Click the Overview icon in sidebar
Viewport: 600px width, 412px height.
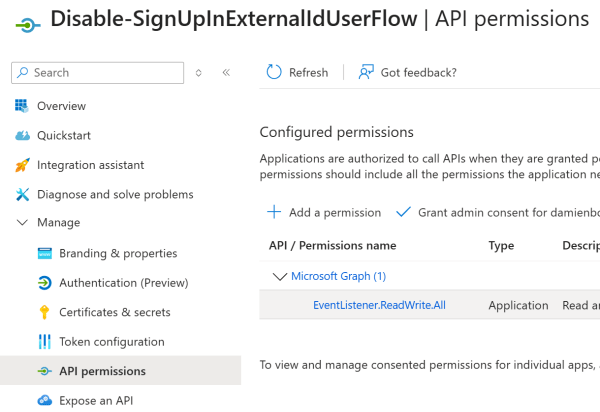[x=22, y=106]
